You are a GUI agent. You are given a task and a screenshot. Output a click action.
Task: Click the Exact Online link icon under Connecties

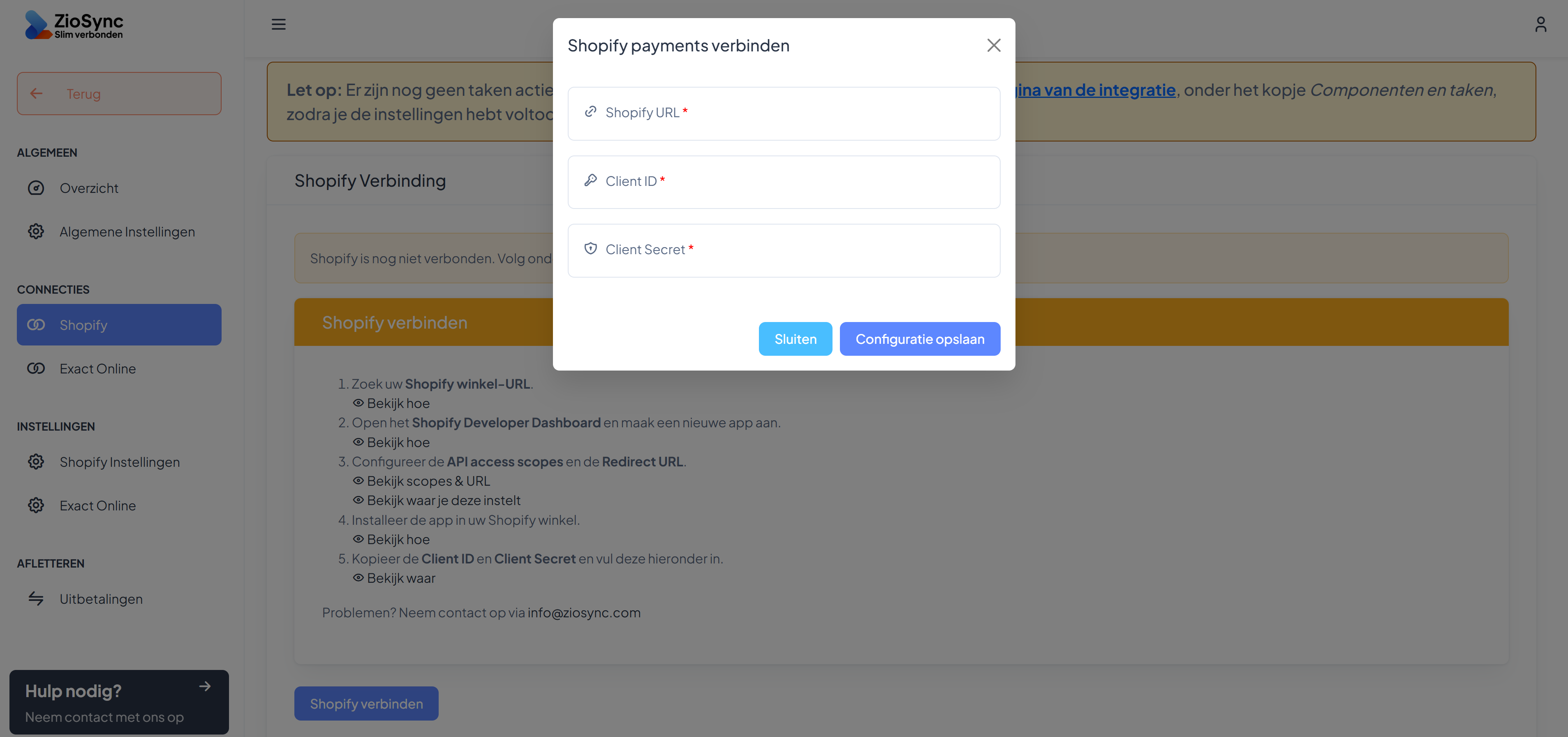tap(36, 368)
